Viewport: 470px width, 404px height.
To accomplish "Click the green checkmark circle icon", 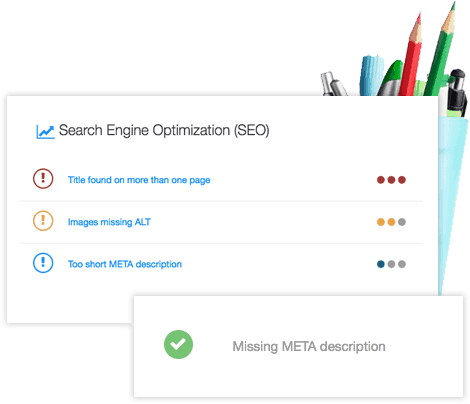I will coord(178,344).
